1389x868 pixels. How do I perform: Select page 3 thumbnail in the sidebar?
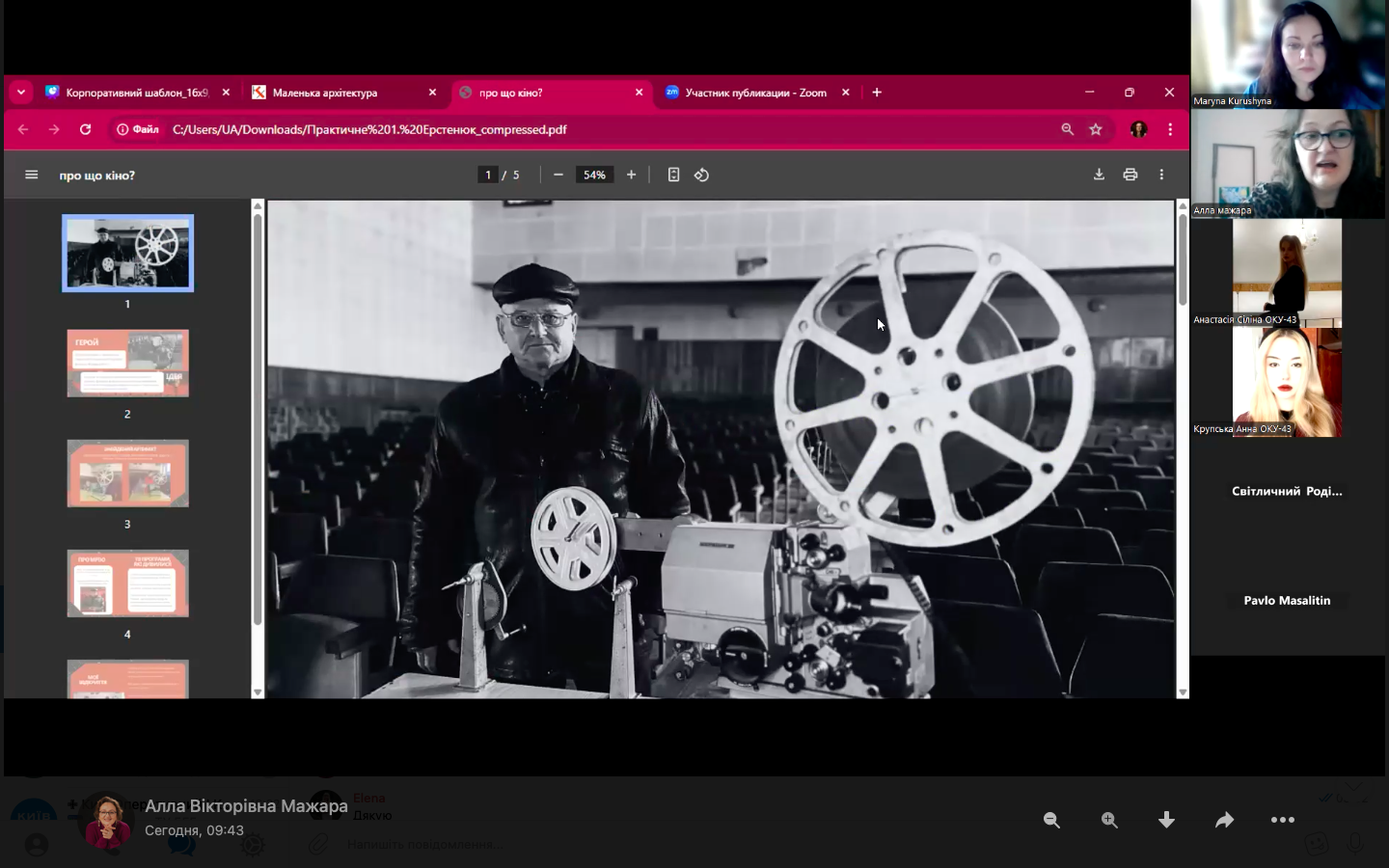[127, 474]
